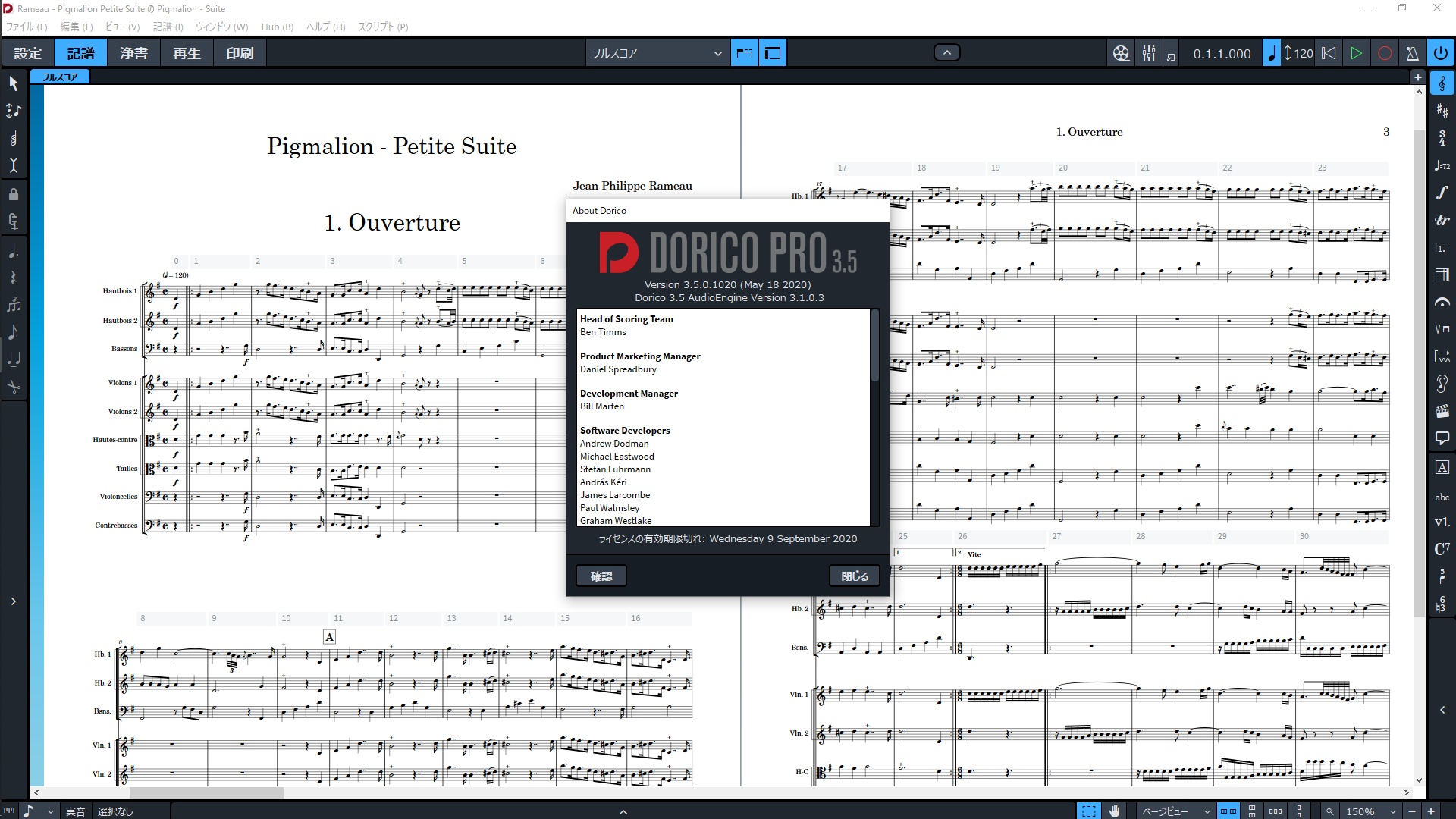Click the tuplets tool

(x=14, y=305)
